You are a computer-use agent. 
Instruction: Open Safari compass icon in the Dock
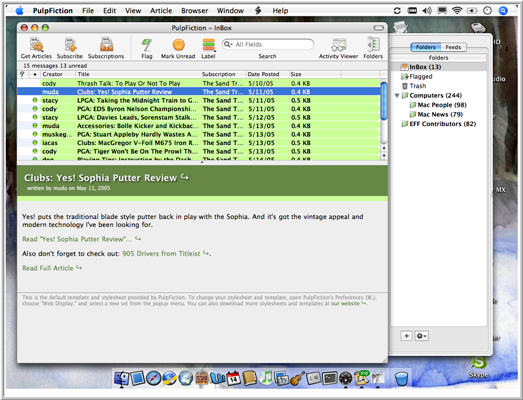coord(153,378)
